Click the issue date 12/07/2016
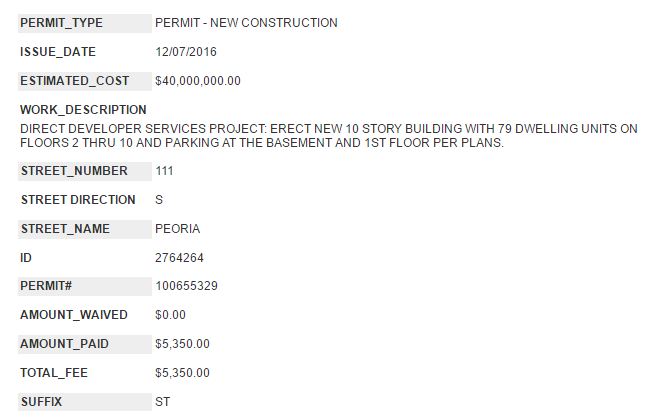The image size is (654, 417). (x=186, y=51)
